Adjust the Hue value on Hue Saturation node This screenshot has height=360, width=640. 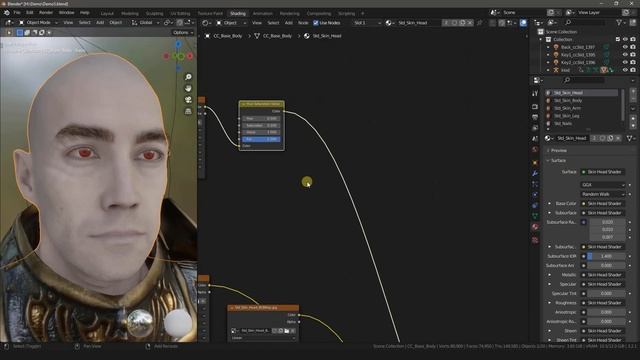click(261, 118)
